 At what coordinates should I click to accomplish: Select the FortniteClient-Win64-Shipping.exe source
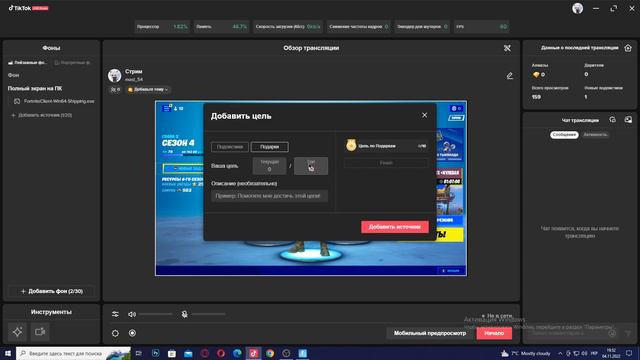(55, 101)
